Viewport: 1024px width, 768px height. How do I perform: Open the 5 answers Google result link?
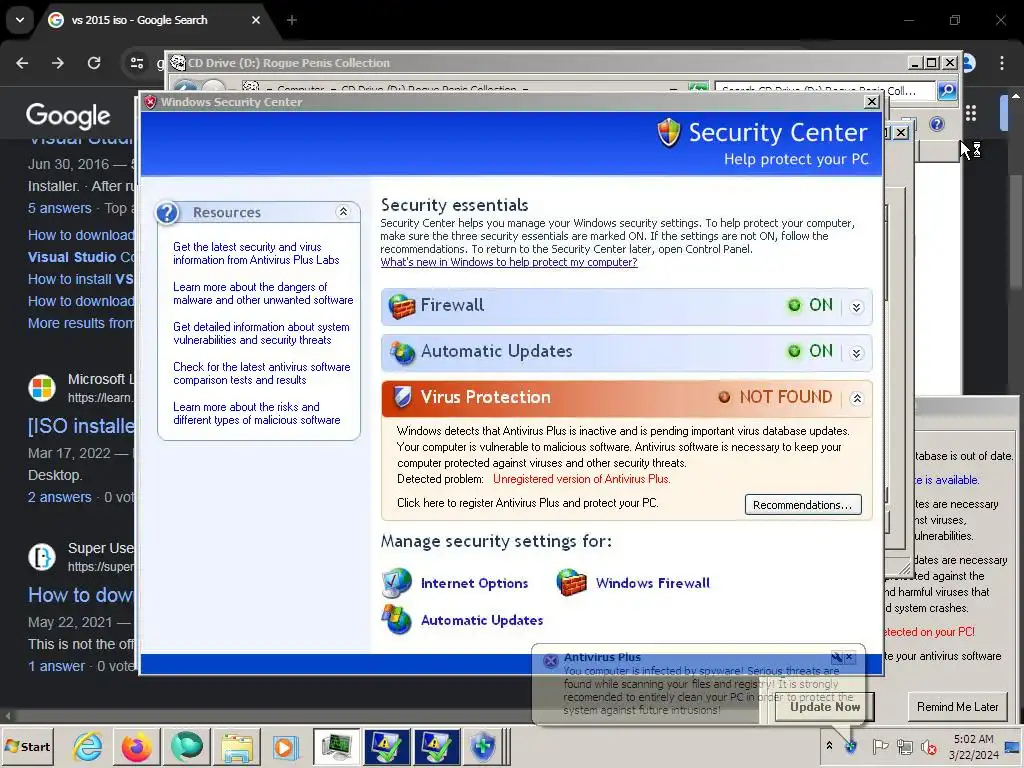point(59,208)
